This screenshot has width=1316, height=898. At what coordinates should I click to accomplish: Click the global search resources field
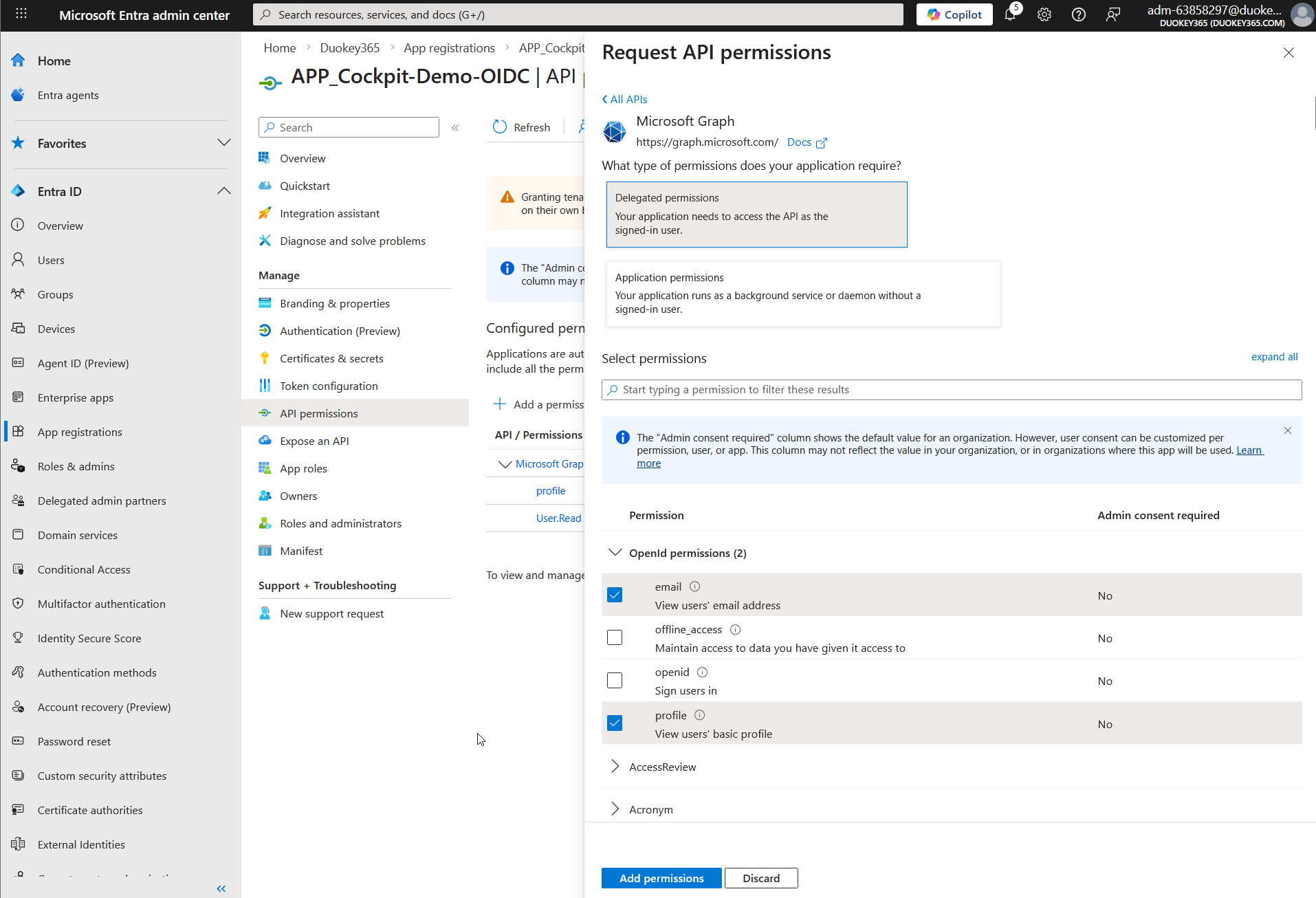[578, 14]
